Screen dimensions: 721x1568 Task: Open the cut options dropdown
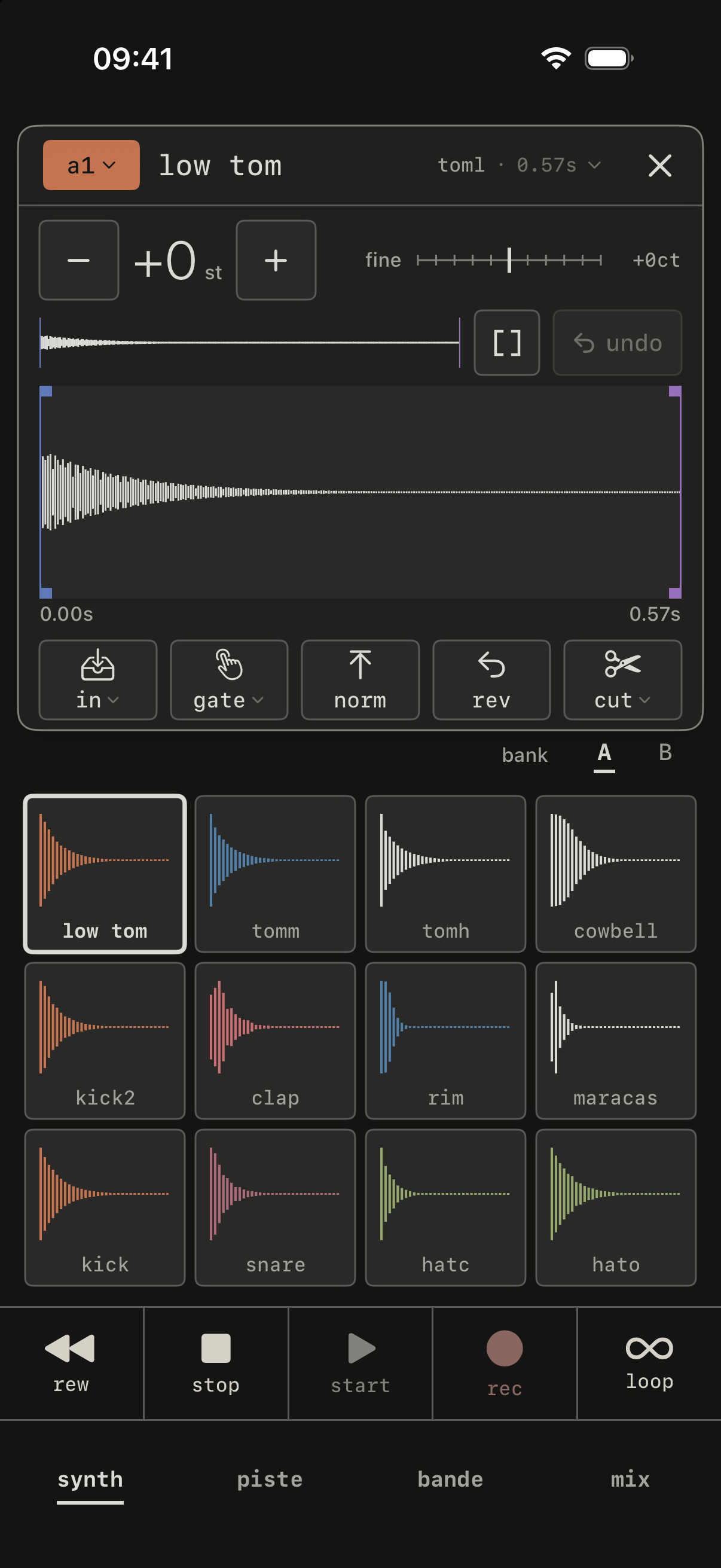(x=622, y=679)
